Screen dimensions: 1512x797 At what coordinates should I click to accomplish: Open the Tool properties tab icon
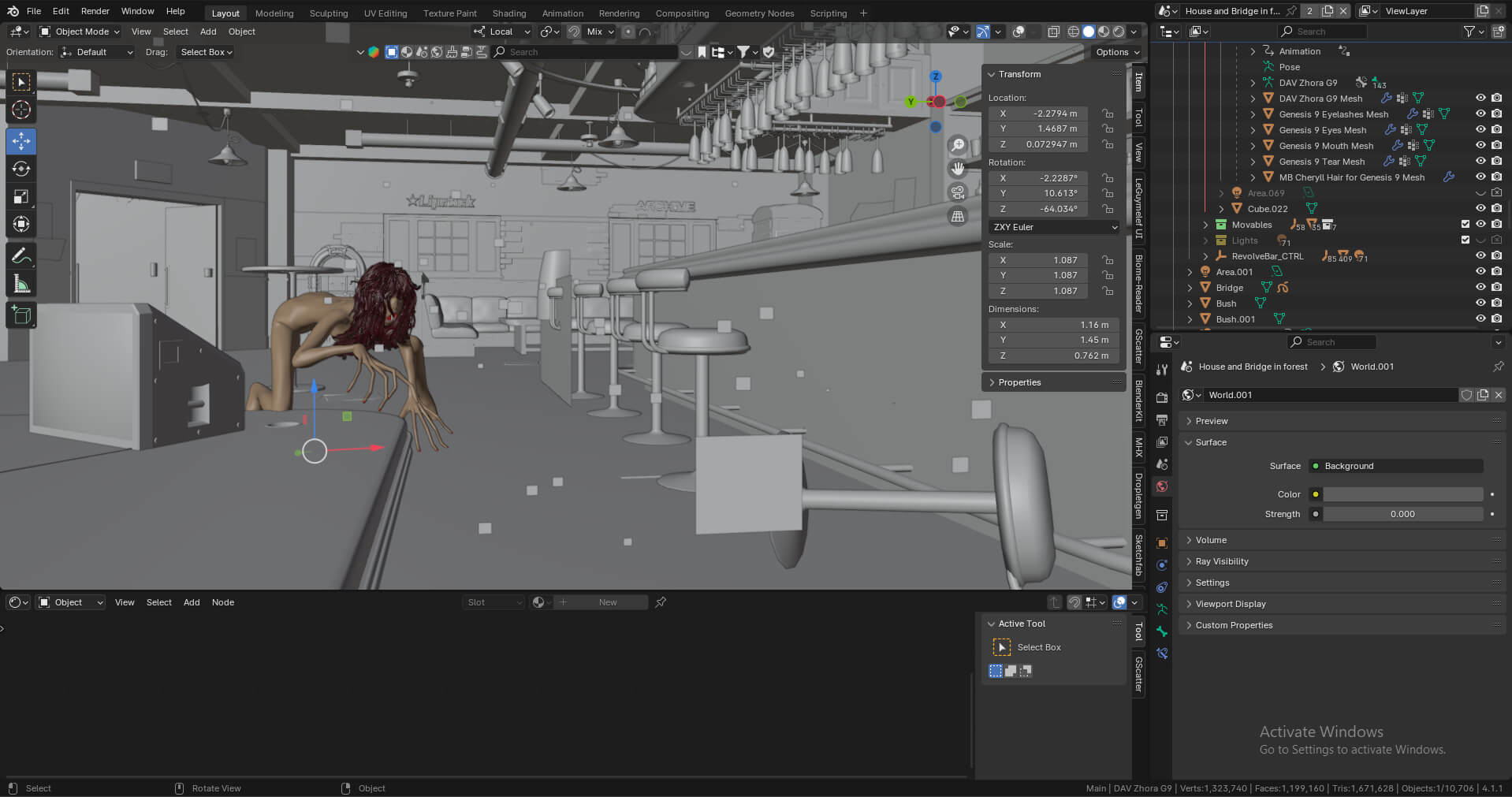pos(1161,370)
